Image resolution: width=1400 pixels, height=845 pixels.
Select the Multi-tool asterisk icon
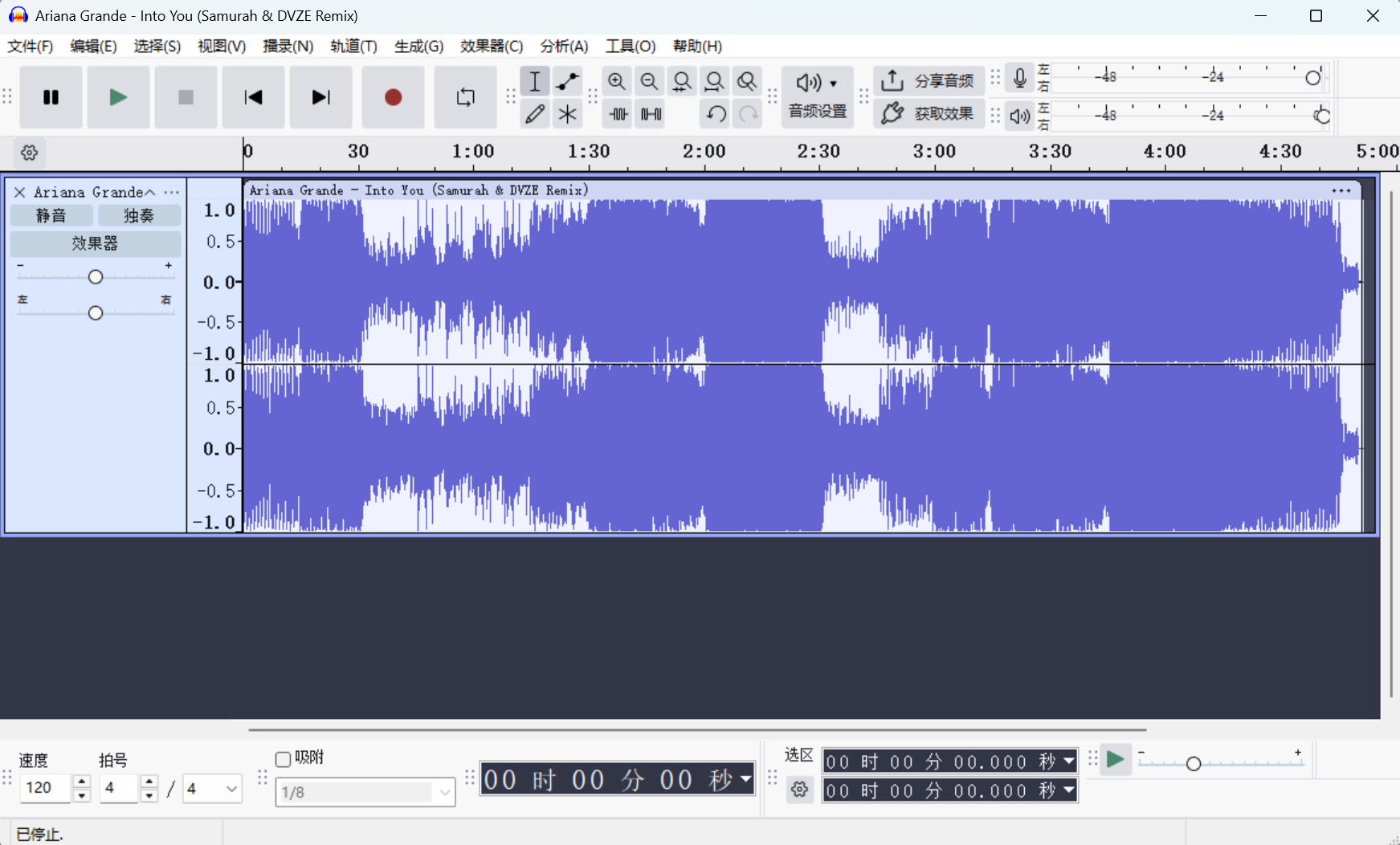pyautogui.click(x=568, y=114)
